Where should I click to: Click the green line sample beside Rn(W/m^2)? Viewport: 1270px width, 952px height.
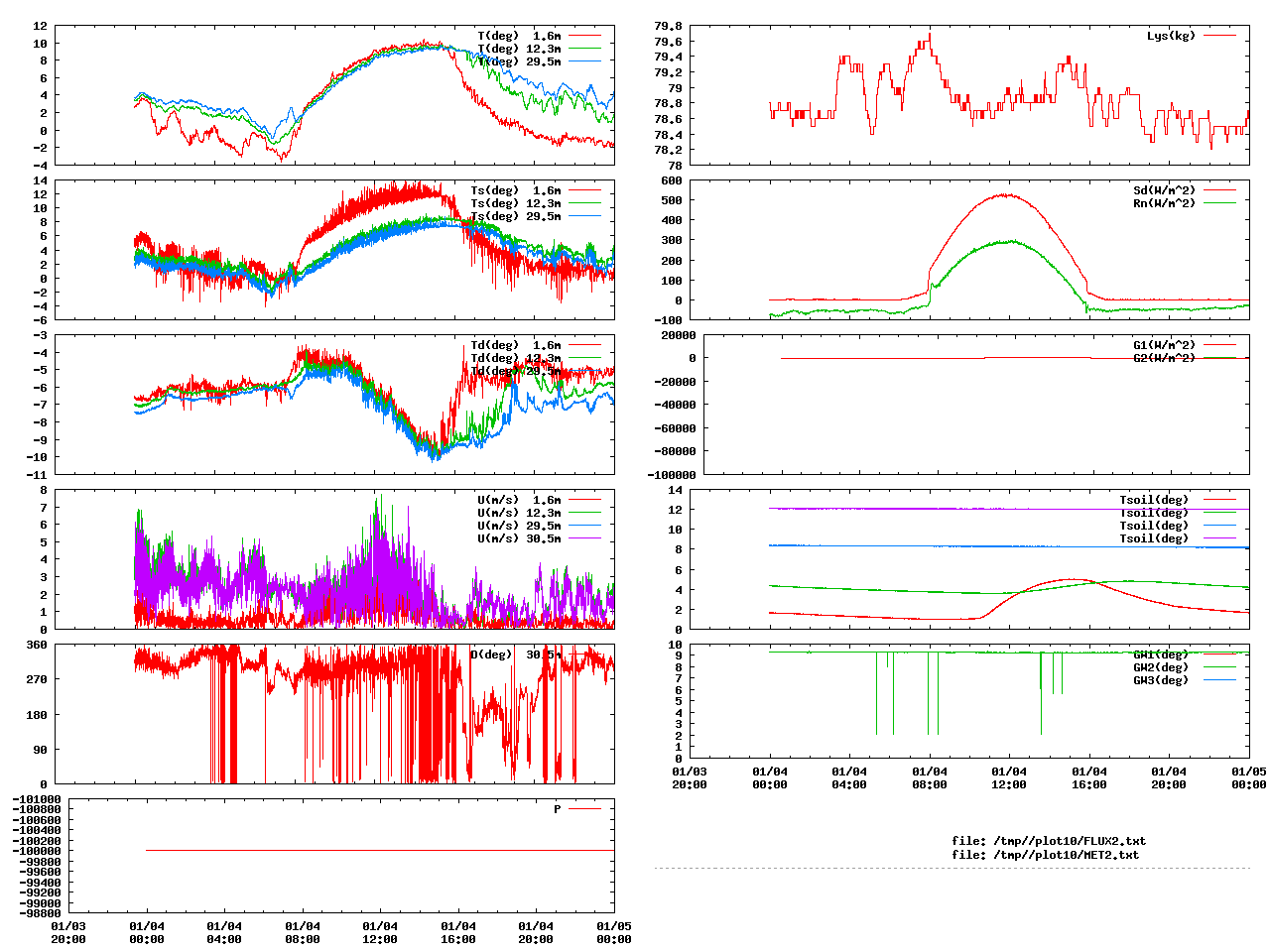[1219, 203]
